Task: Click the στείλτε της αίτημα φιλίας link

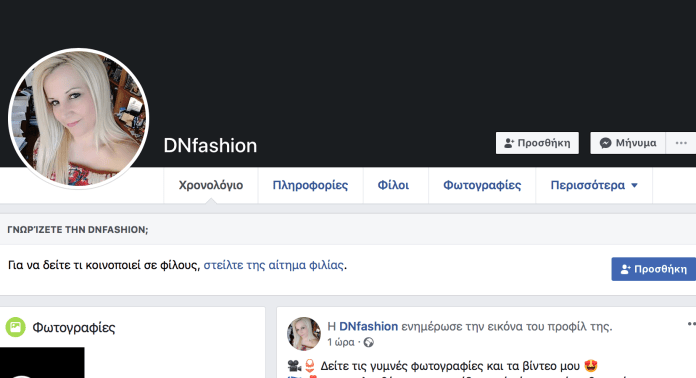Action: tap(273, 265)
